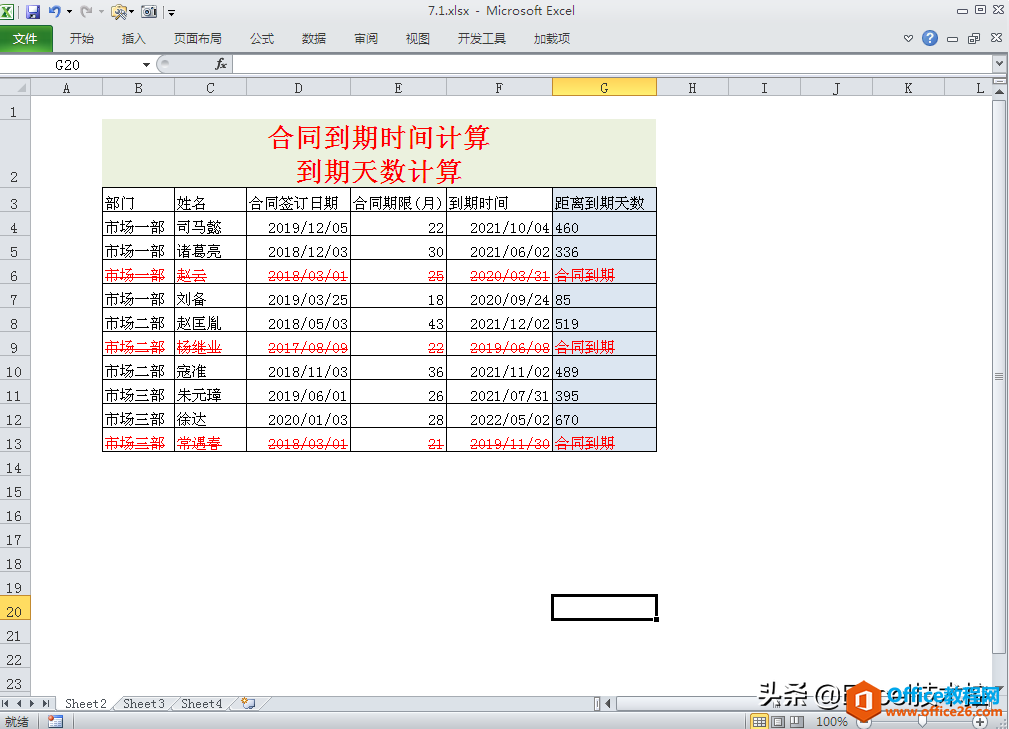Switch to the Sheet4 tab

click(201, 704)
